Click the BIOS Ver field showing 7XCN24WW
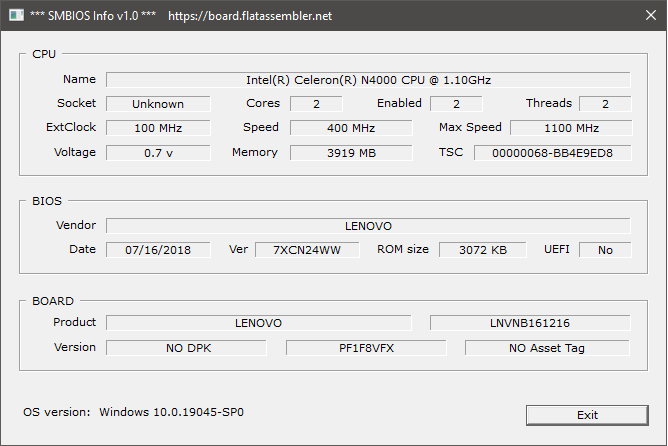 point(307,250)
